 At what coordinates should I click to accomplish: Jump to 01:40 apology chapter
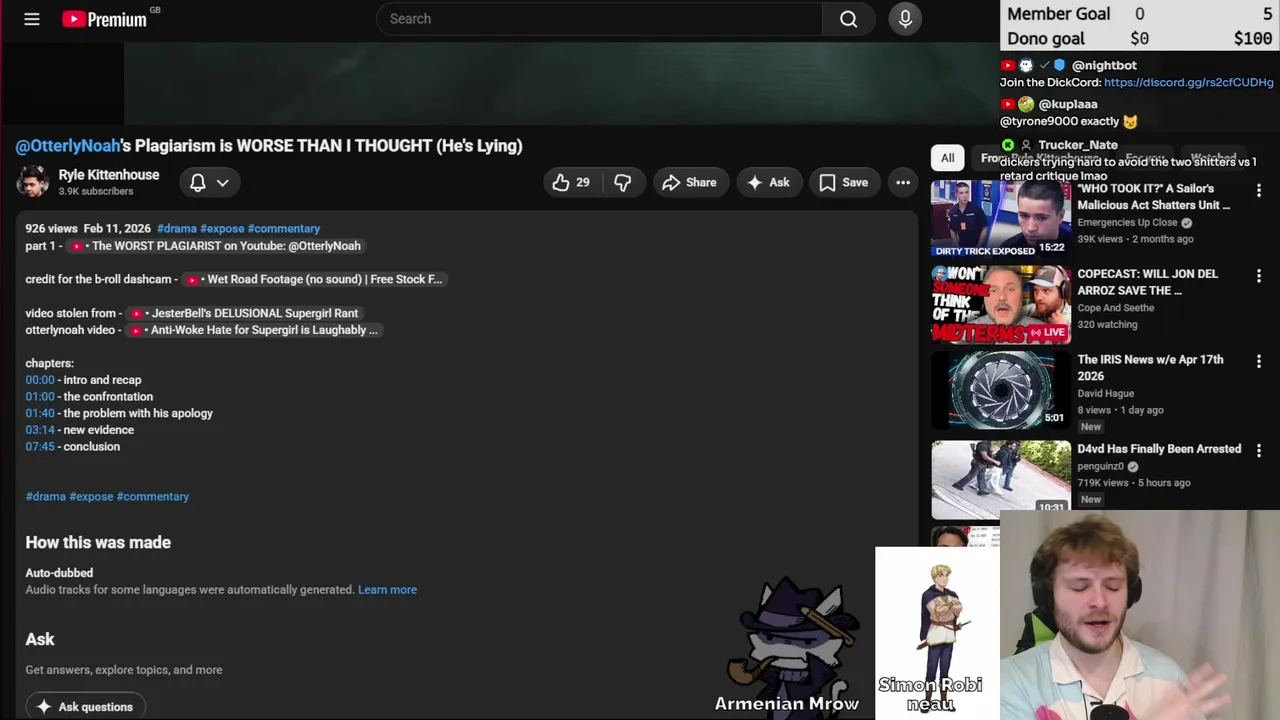(40, 414)
